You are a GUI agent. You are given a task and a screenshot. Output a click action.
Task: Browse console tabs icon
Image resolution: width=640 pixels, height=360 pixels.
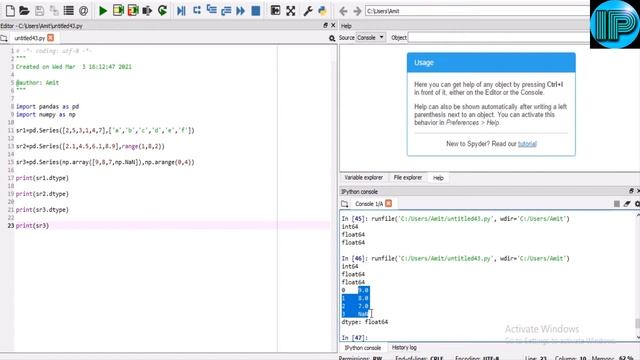(x=345, y=204)
